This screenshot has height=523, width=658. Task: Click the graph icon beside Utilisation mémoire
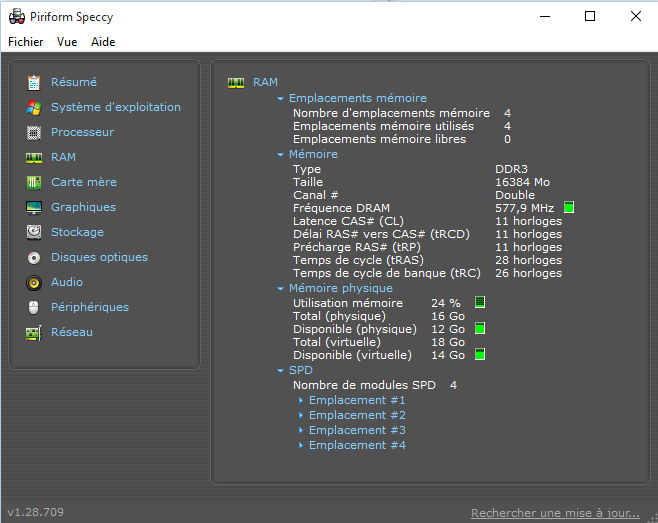[x=480, y=302]
